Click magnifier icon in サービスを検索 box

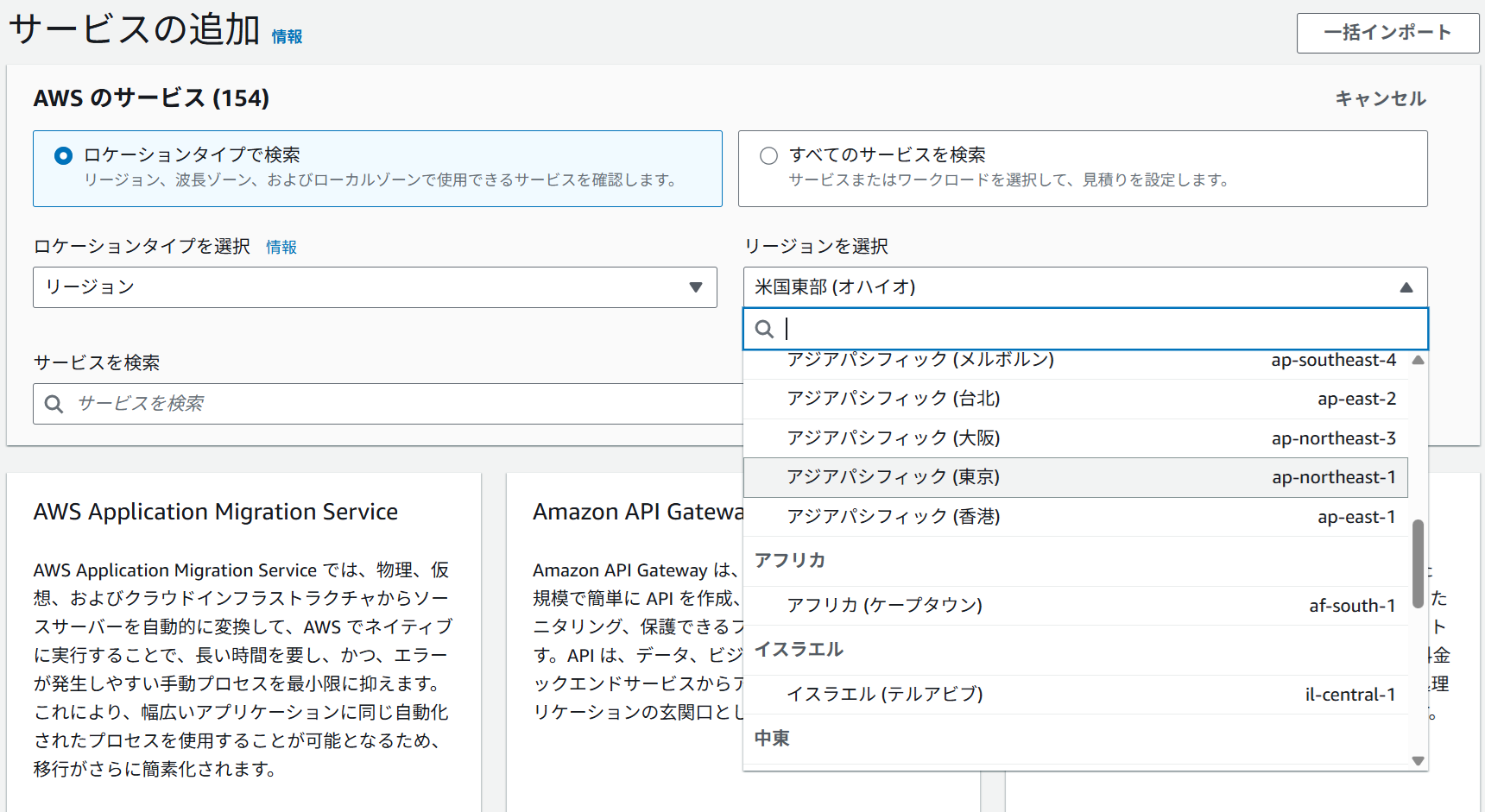54,404
